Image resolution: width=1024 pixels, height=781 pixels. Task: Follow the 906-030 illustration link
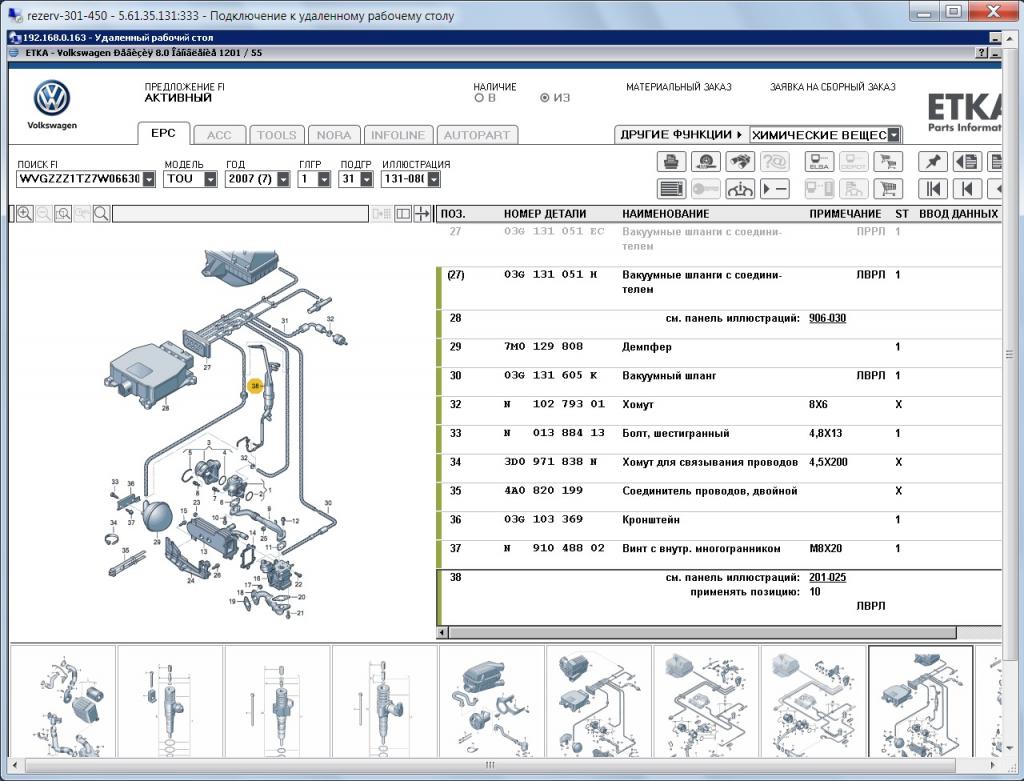[827, 318]
